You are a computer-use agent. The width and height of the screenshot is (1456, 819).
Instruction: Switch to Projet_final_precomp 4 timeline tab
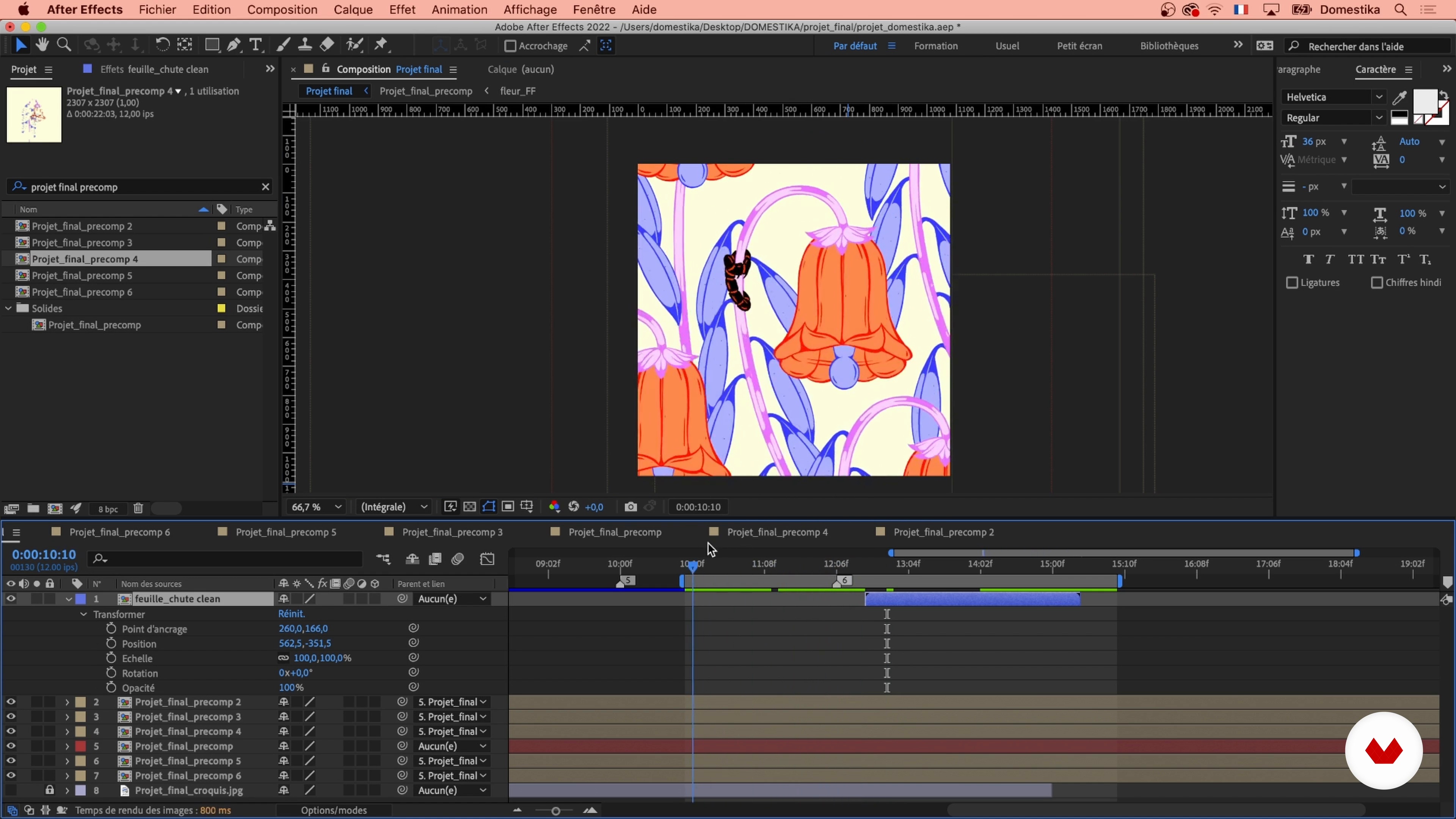777,532
